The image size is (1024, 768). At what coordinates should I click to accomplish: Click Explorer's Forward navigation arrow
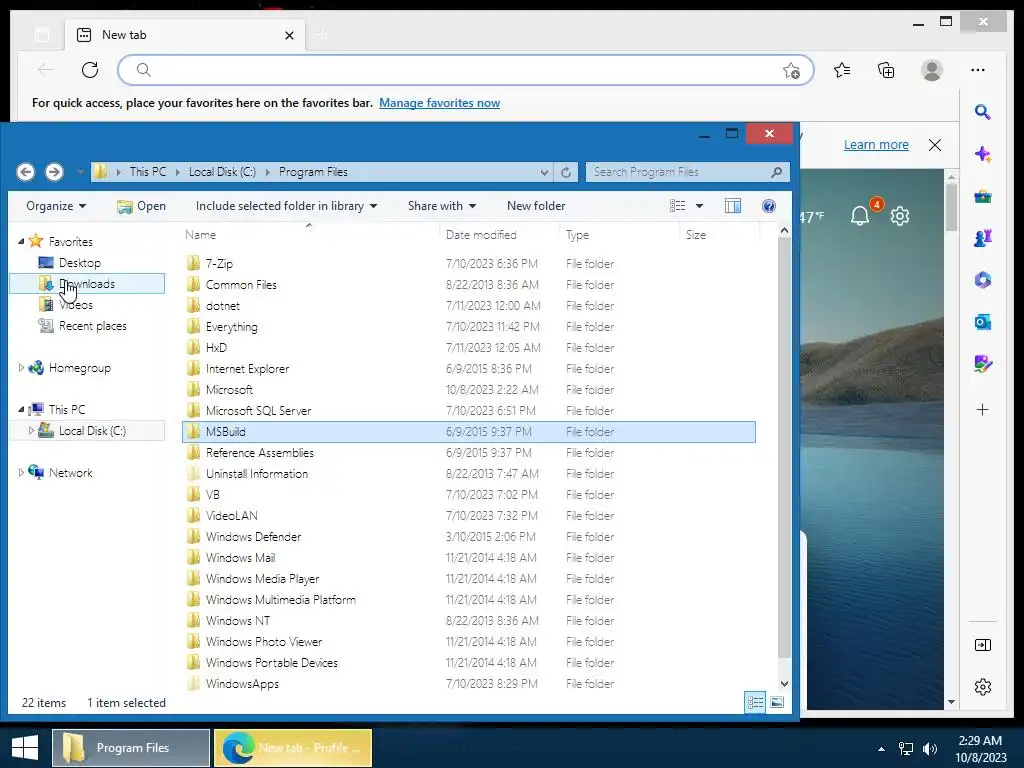[x=54, y=172]
